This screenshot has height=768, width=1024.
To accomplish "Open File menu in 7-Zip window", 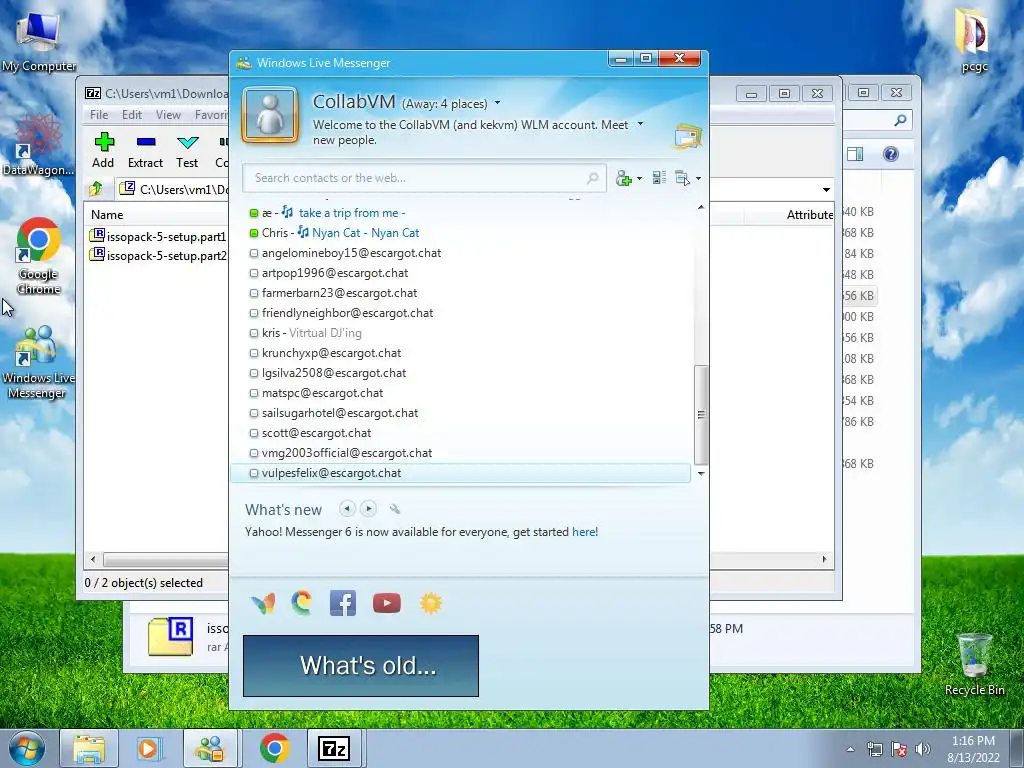I will [99, 115].
